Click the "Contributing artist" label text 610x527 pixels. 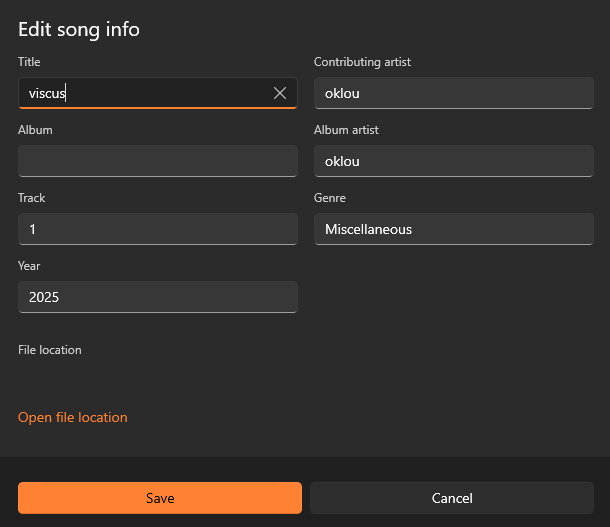point(362,62)
